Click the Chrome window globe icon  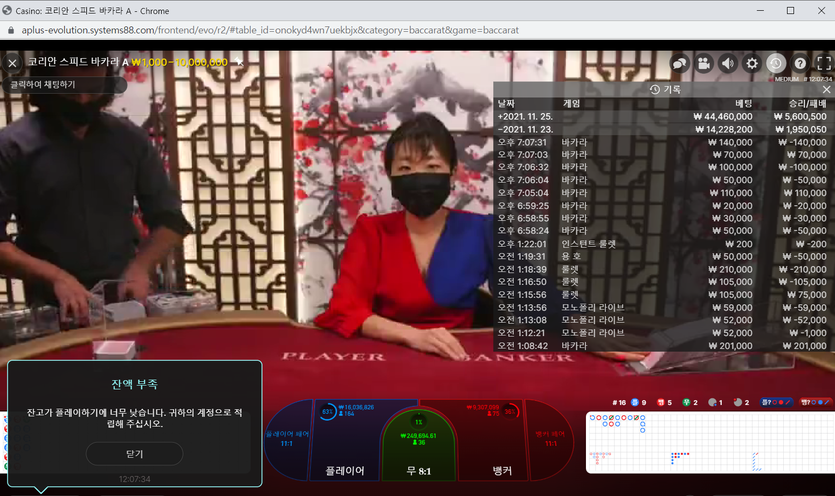(7, 10)
